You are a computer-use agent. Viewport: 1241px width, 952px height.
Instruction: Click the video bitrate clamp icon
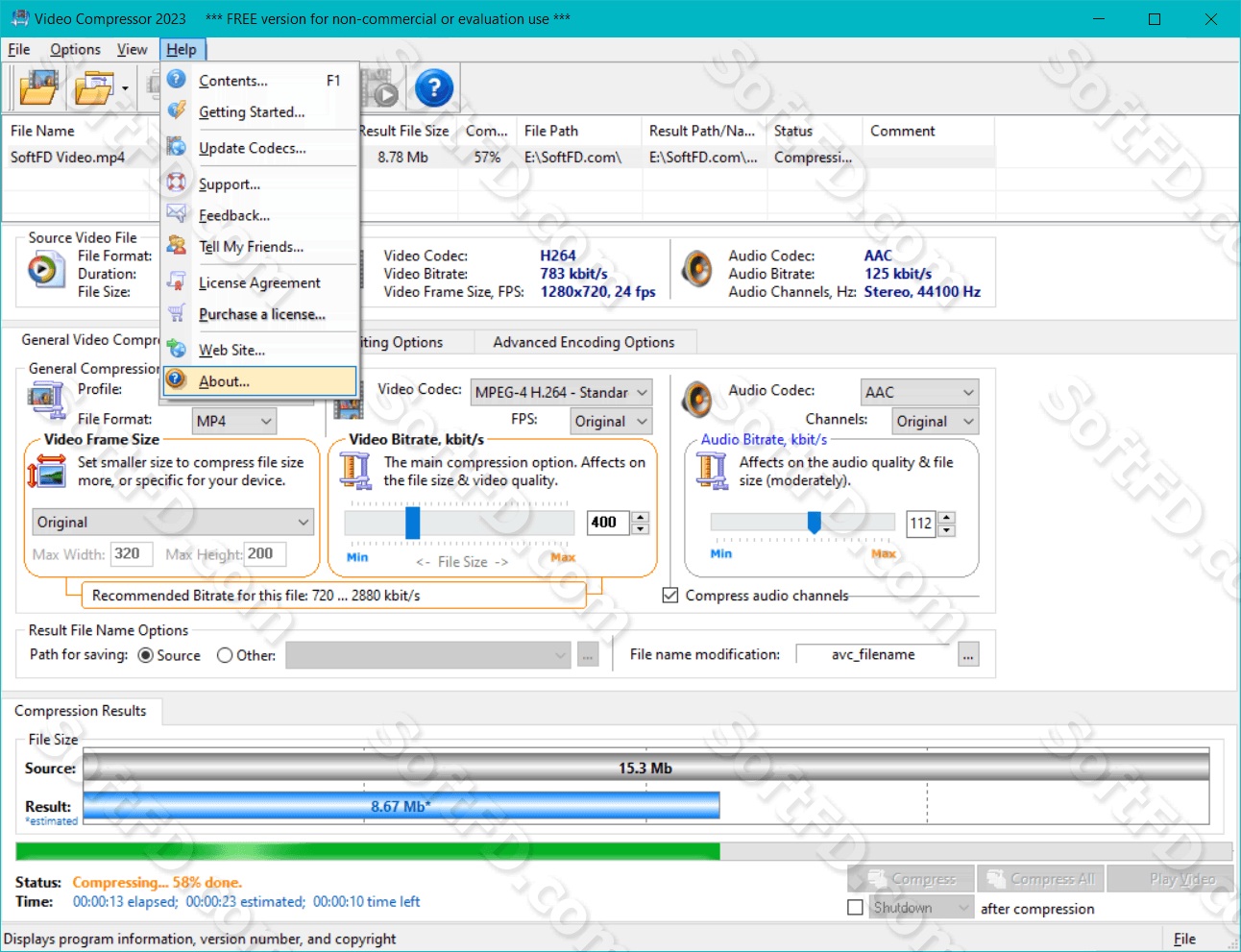(355, 472)
